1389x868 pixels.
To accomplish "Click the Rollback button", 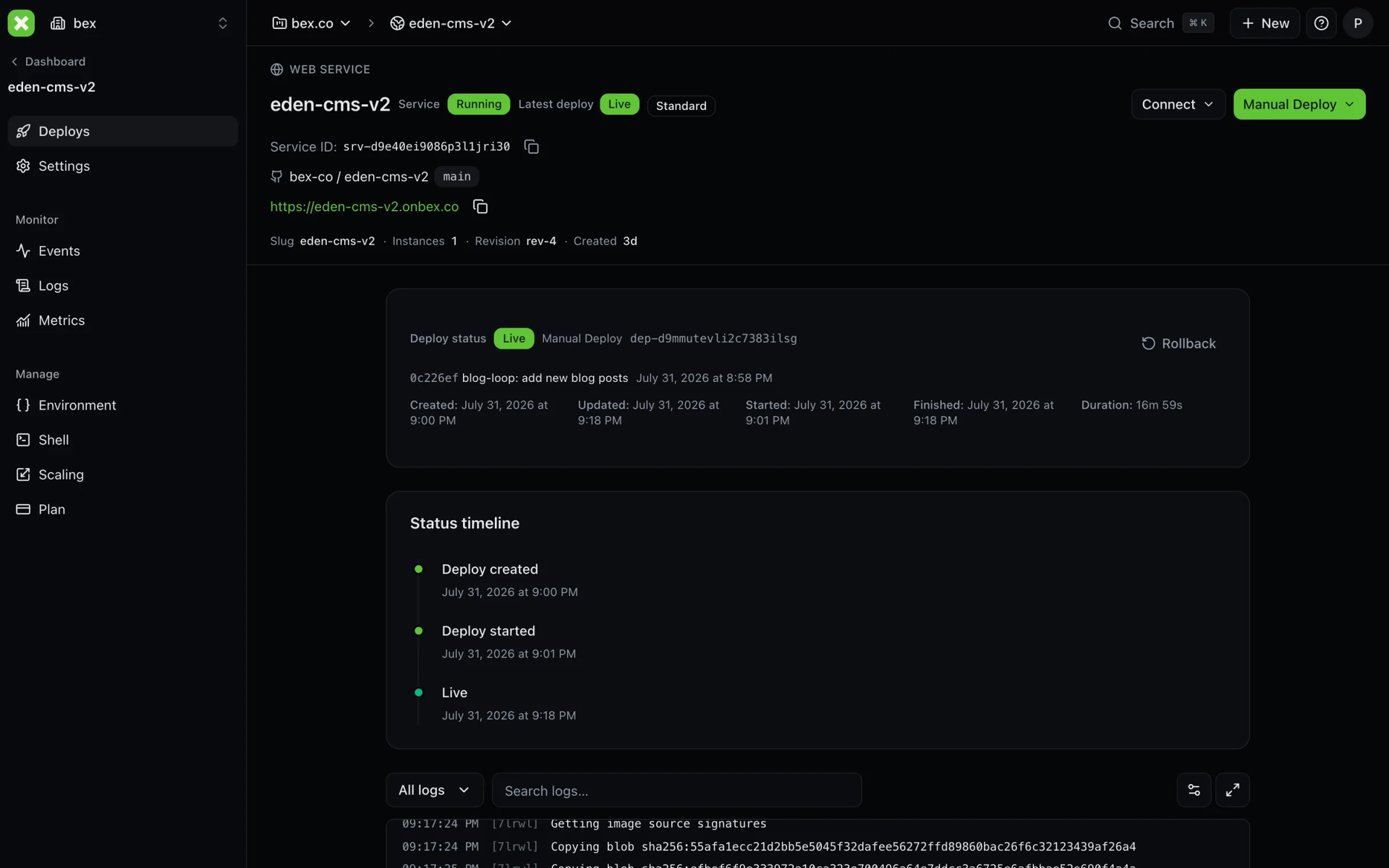I will [1178, 344].
